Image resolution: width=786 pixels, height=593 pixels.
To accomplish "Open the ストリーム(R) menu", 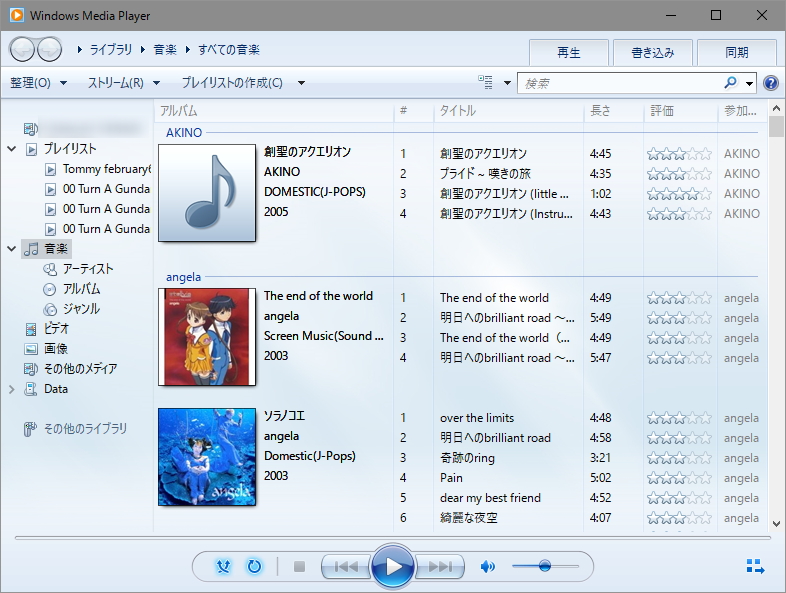I will click(x=124, y=83).
